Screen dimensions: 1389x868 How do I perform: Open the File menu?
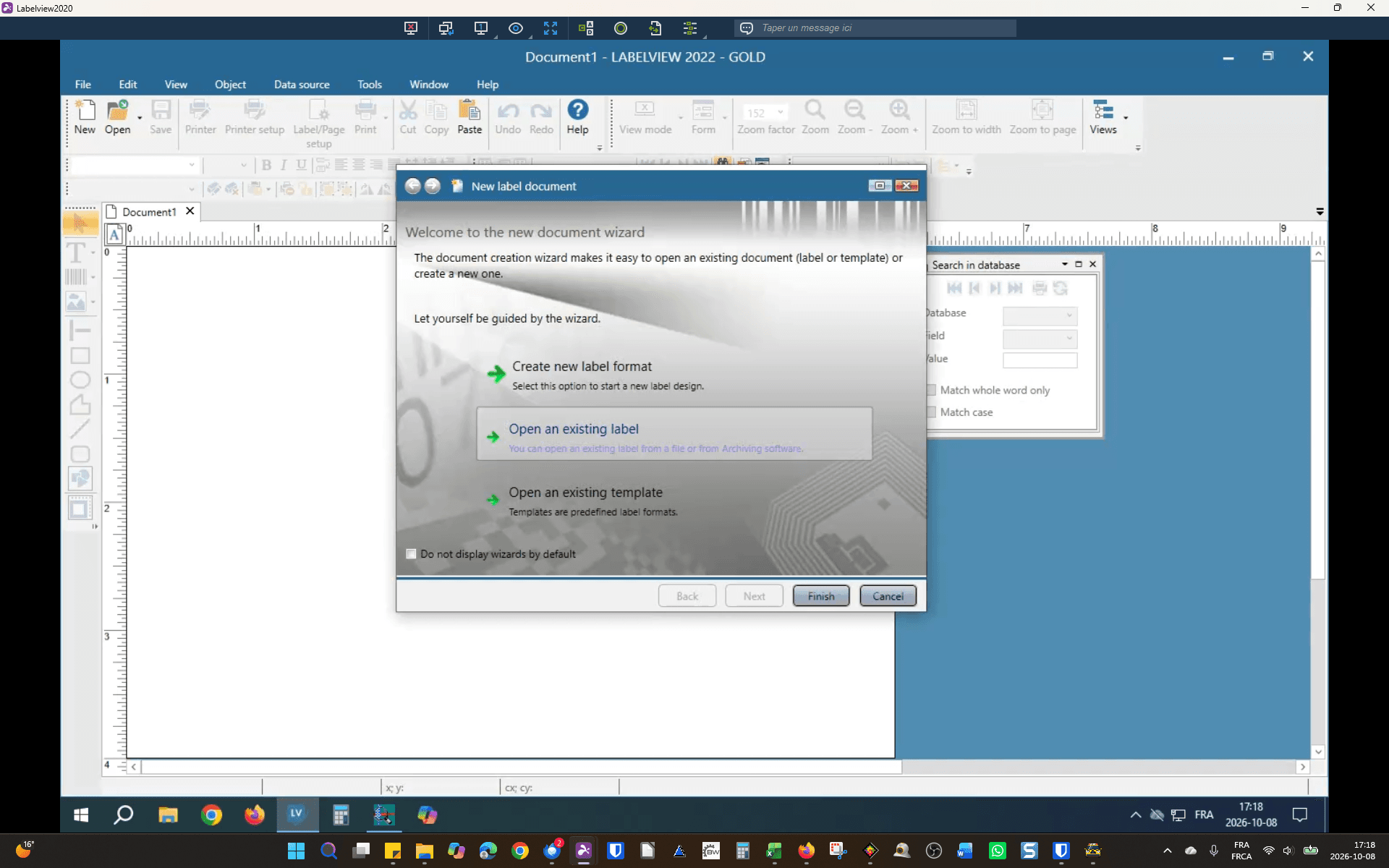pos(83,85)
